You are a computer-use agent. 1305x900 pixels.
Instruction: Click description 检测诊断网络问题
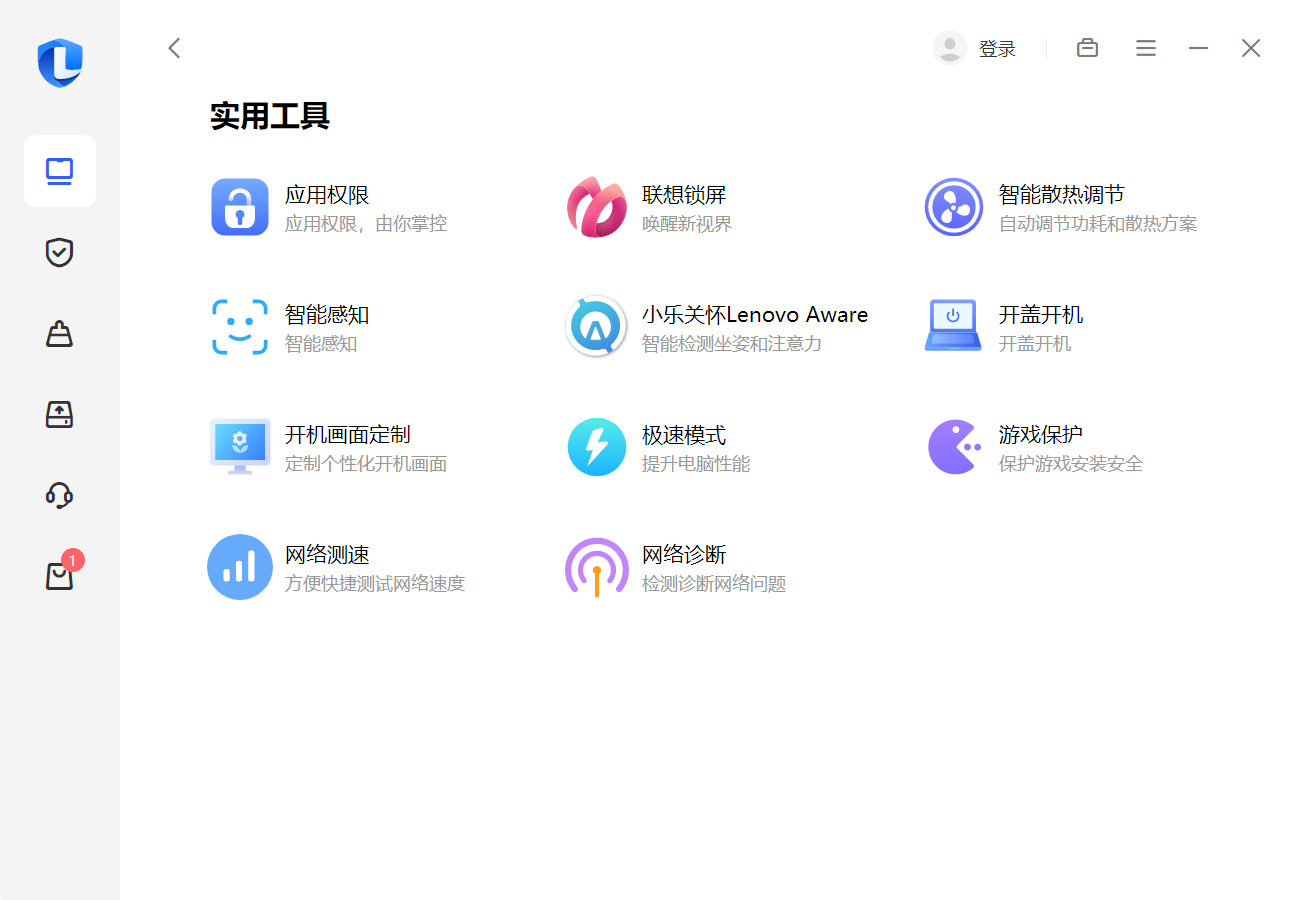pyautogui.click(x=714, y=584)
